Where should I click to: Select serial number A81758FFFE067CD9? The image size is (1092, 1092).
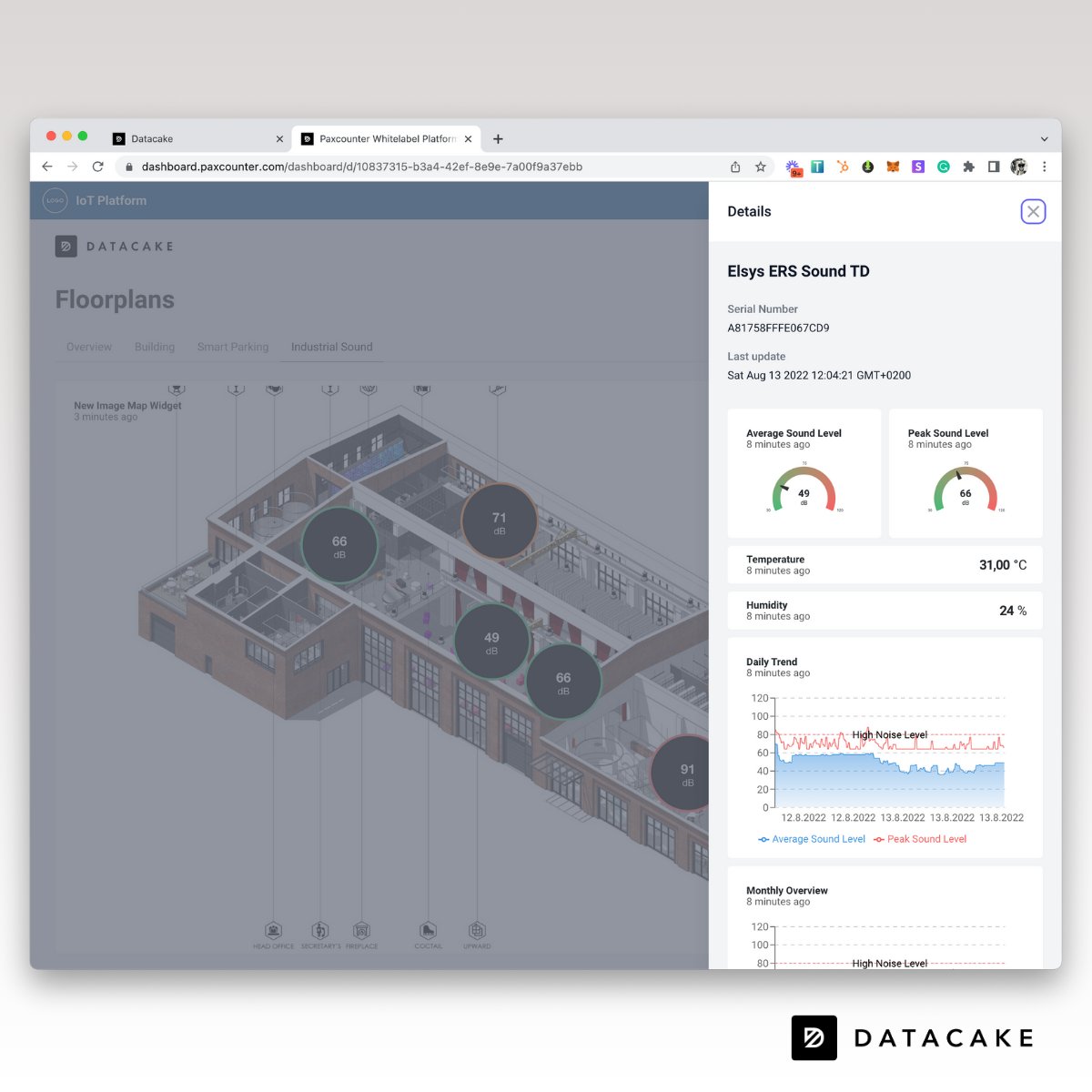tap(778, 328)
